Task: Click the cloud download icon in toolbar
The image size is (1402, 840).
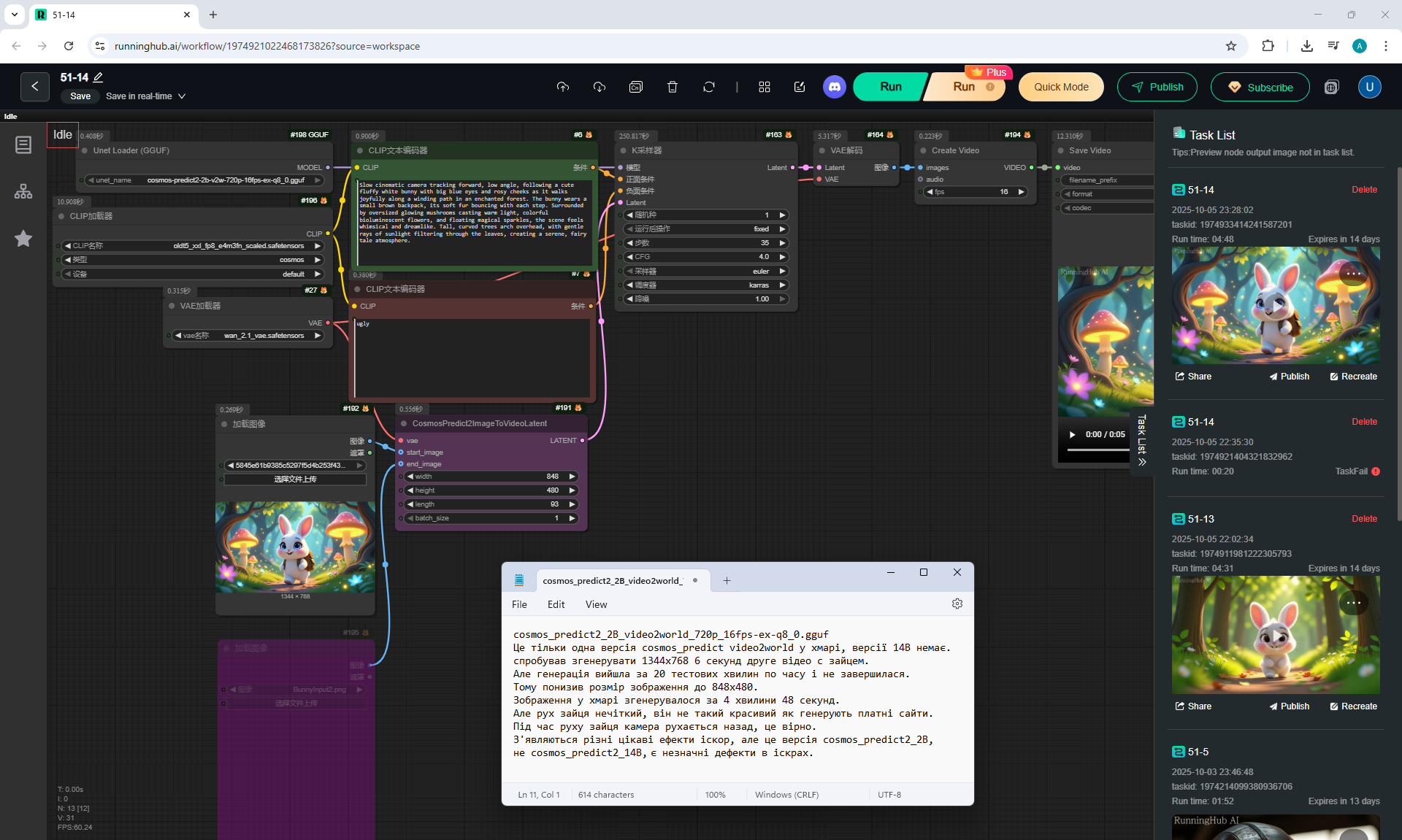Action: [x=600, y=87]
